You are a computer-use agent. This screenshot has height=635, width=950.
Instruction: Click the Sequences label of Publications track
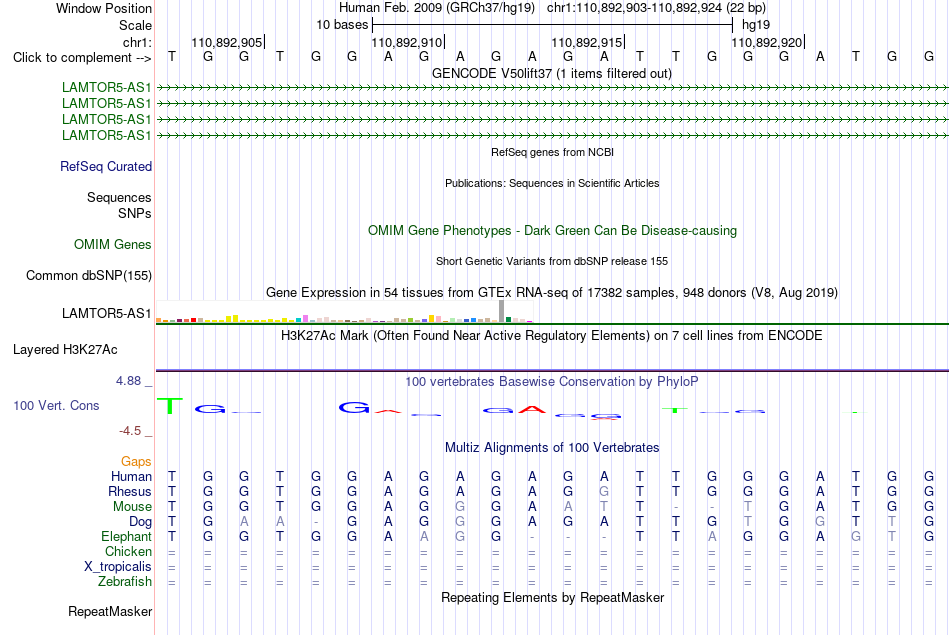point(119,198)
